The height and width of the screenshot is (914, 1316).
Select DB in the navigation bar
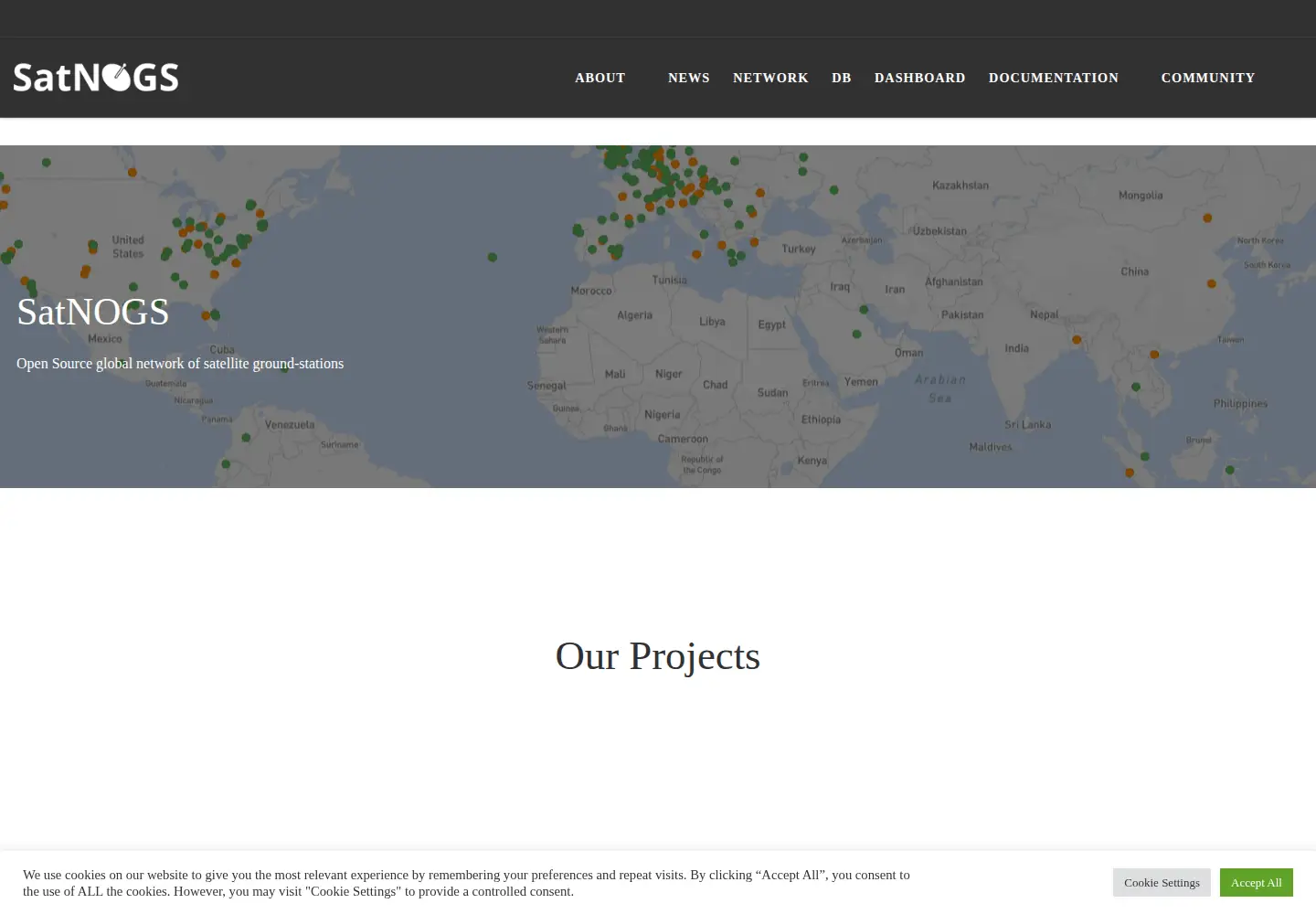point(842,78)
